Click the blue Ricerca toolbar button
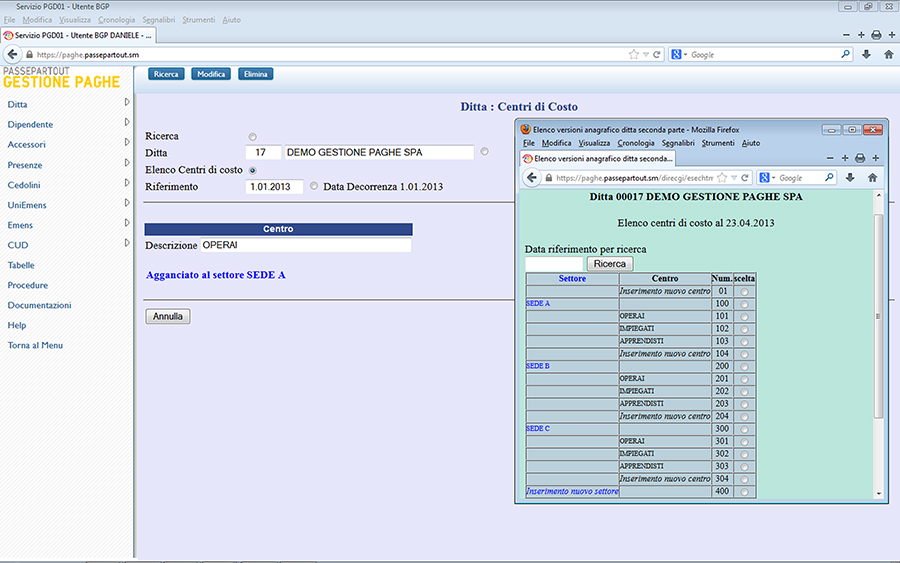The height and width of the screenshot is (563, 900). click(166, 74)
